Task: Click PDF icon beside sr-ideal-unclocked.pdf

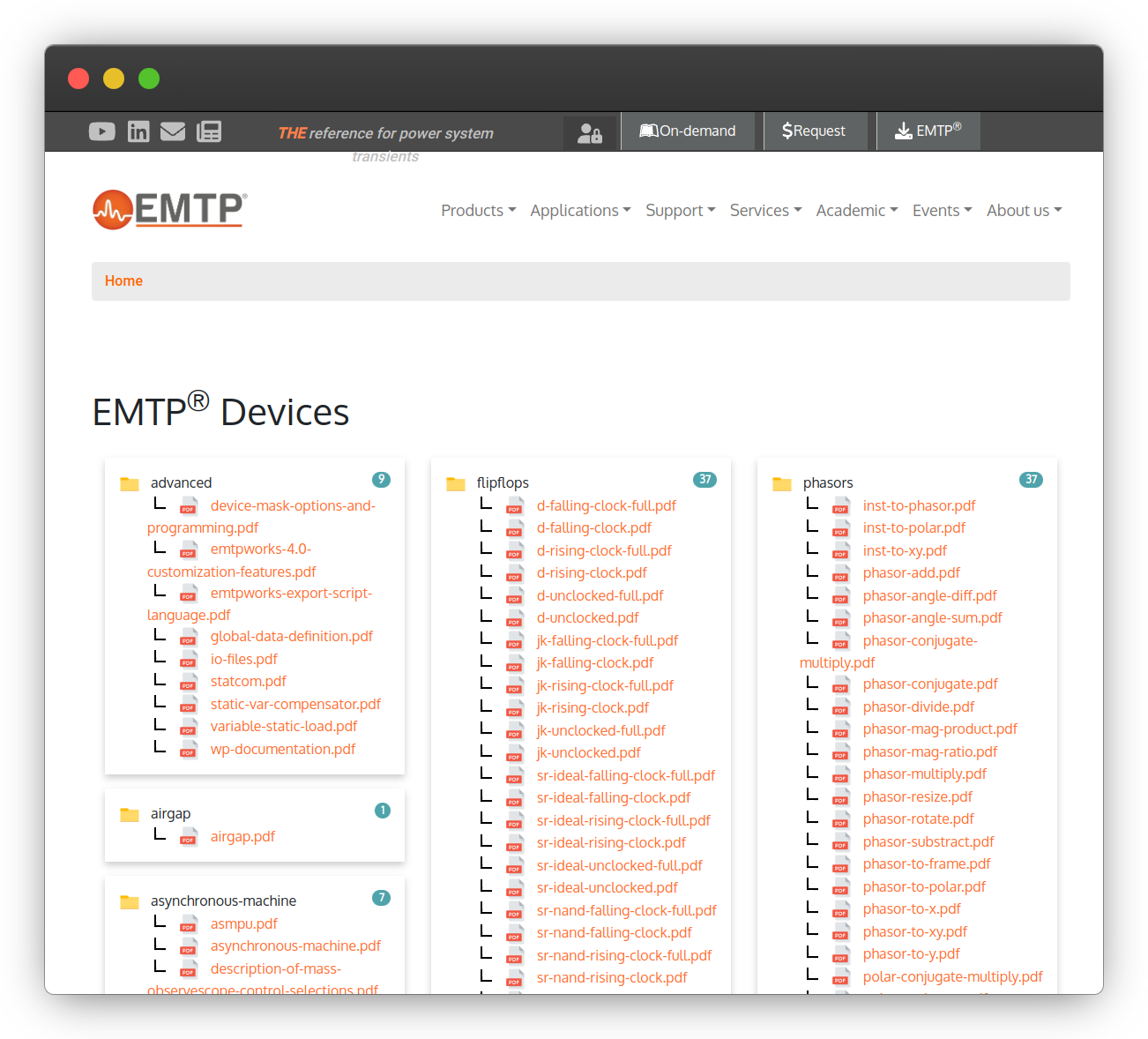Action: pos(515,888)
